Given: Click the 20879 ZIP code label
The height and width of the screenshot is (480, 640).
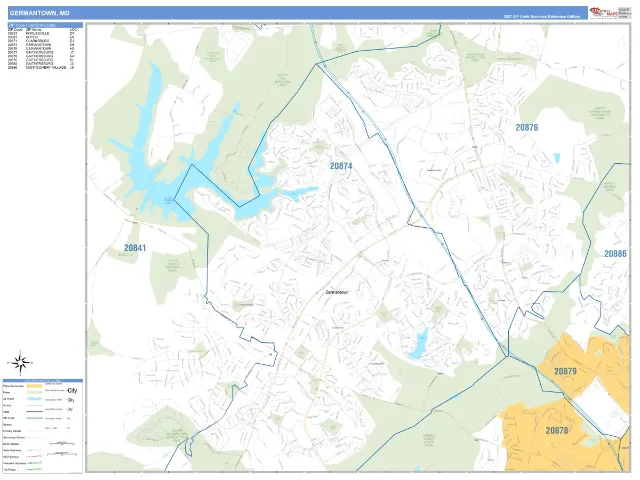Looking at the screenshot, I should 565,371.
